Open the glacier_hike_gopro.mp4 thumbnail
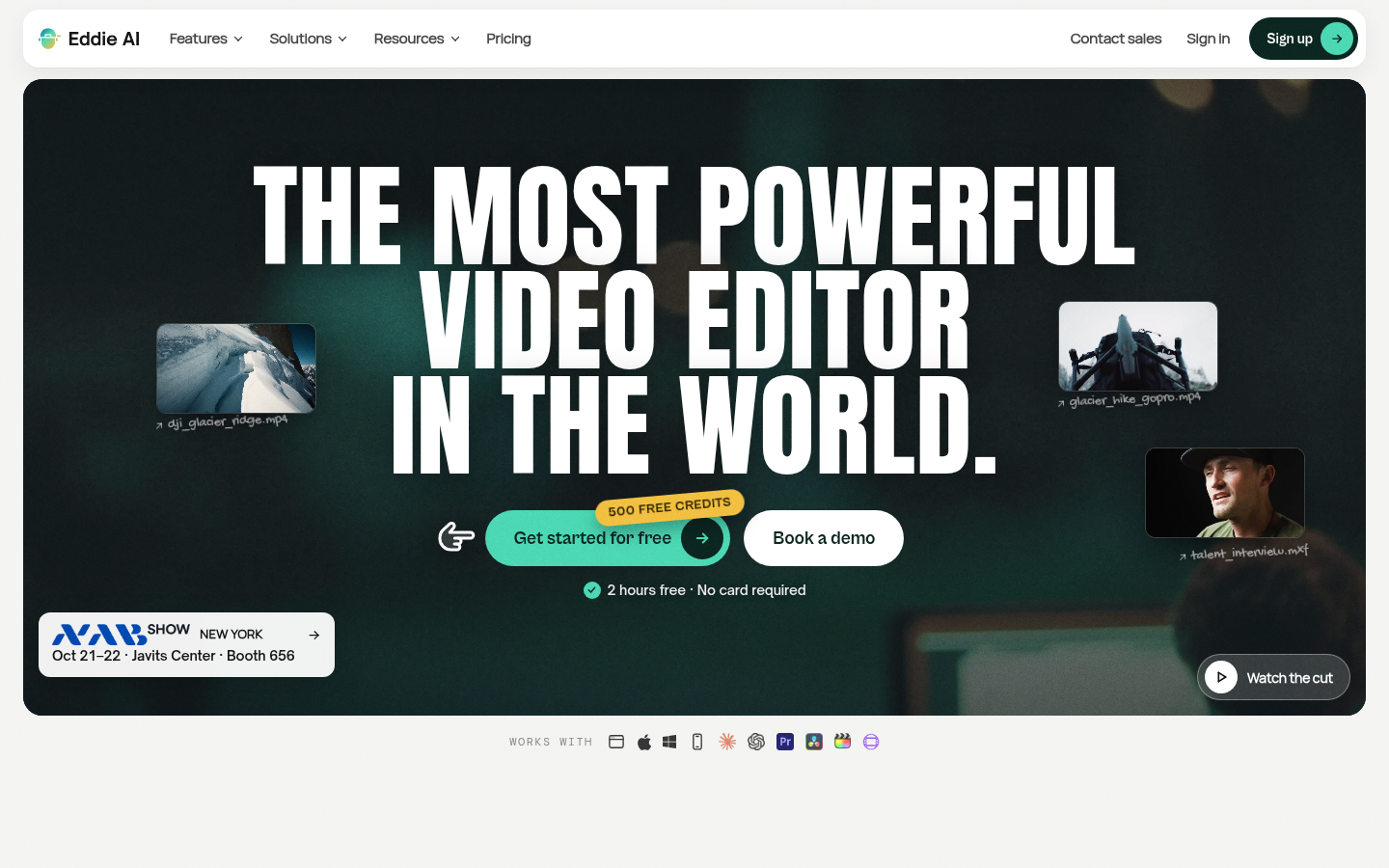 (1138, 346)
